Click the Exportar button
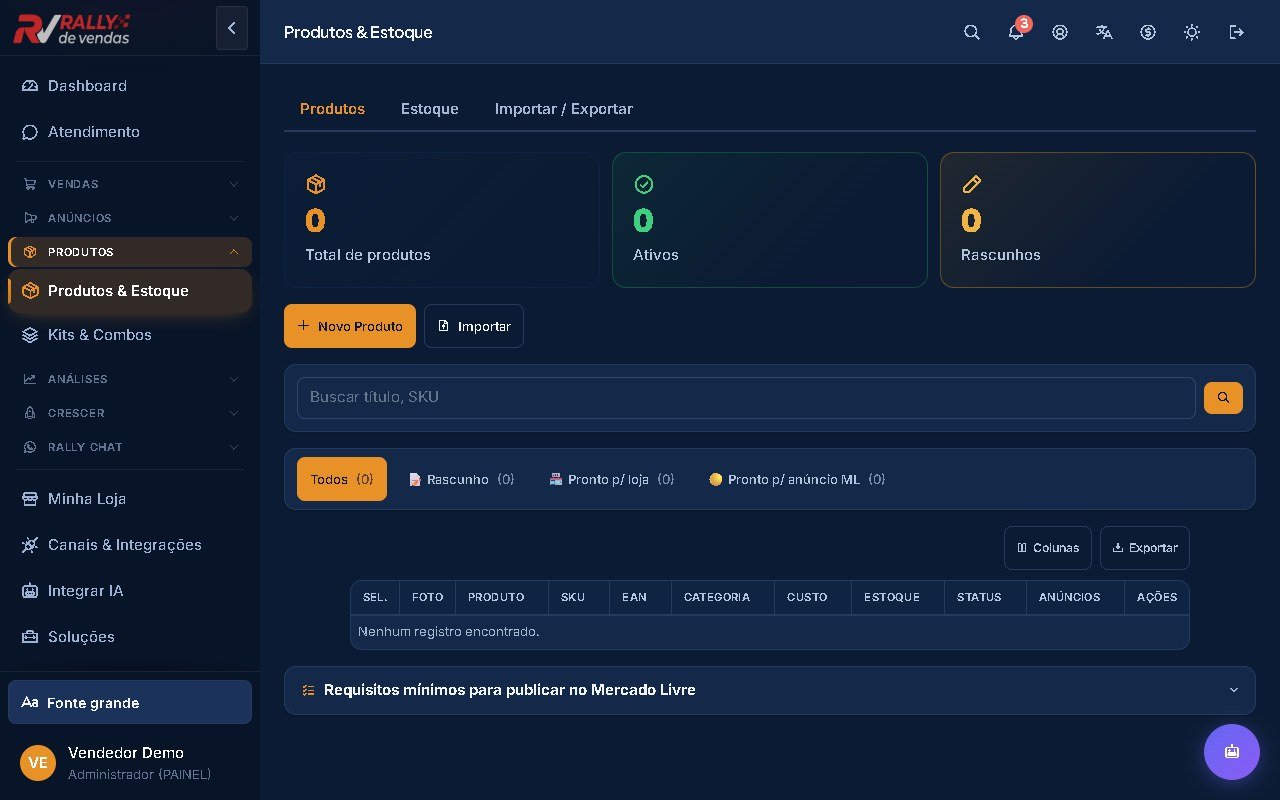 tap(1145, 548)
